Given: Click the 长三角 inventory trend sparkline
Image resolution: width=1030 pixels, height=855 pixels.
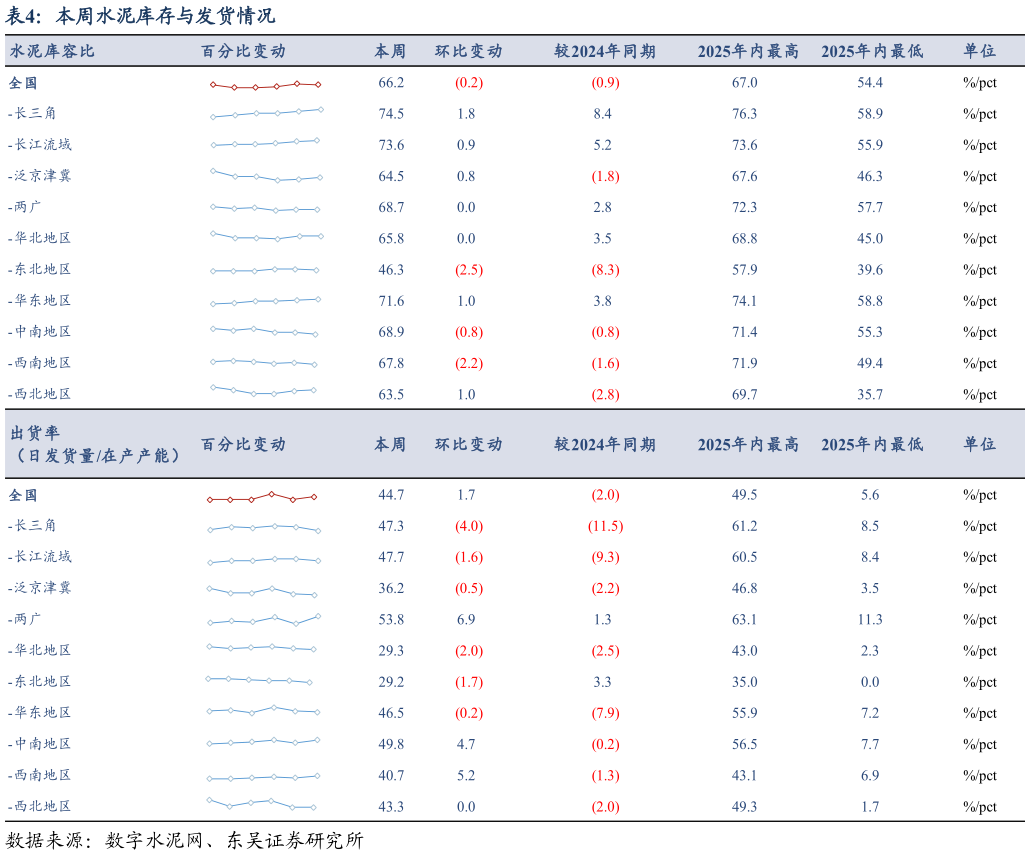Looking at the screenshot, I should pos(265,115).
